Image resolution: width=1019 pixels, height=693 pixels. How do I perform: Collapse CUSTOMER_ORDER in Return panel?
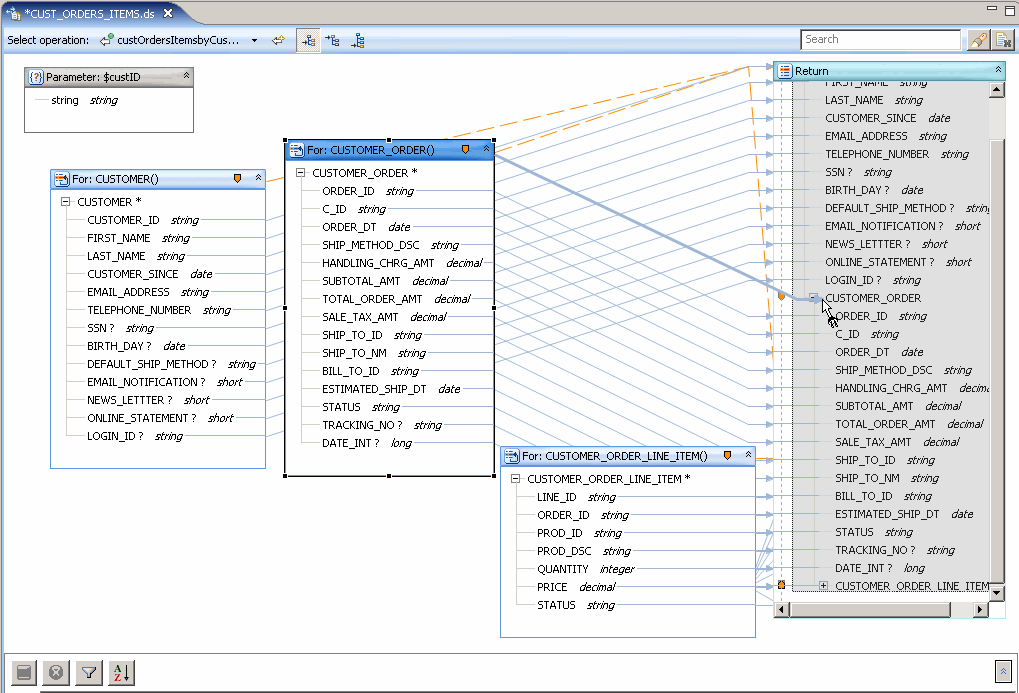point(814,298)
